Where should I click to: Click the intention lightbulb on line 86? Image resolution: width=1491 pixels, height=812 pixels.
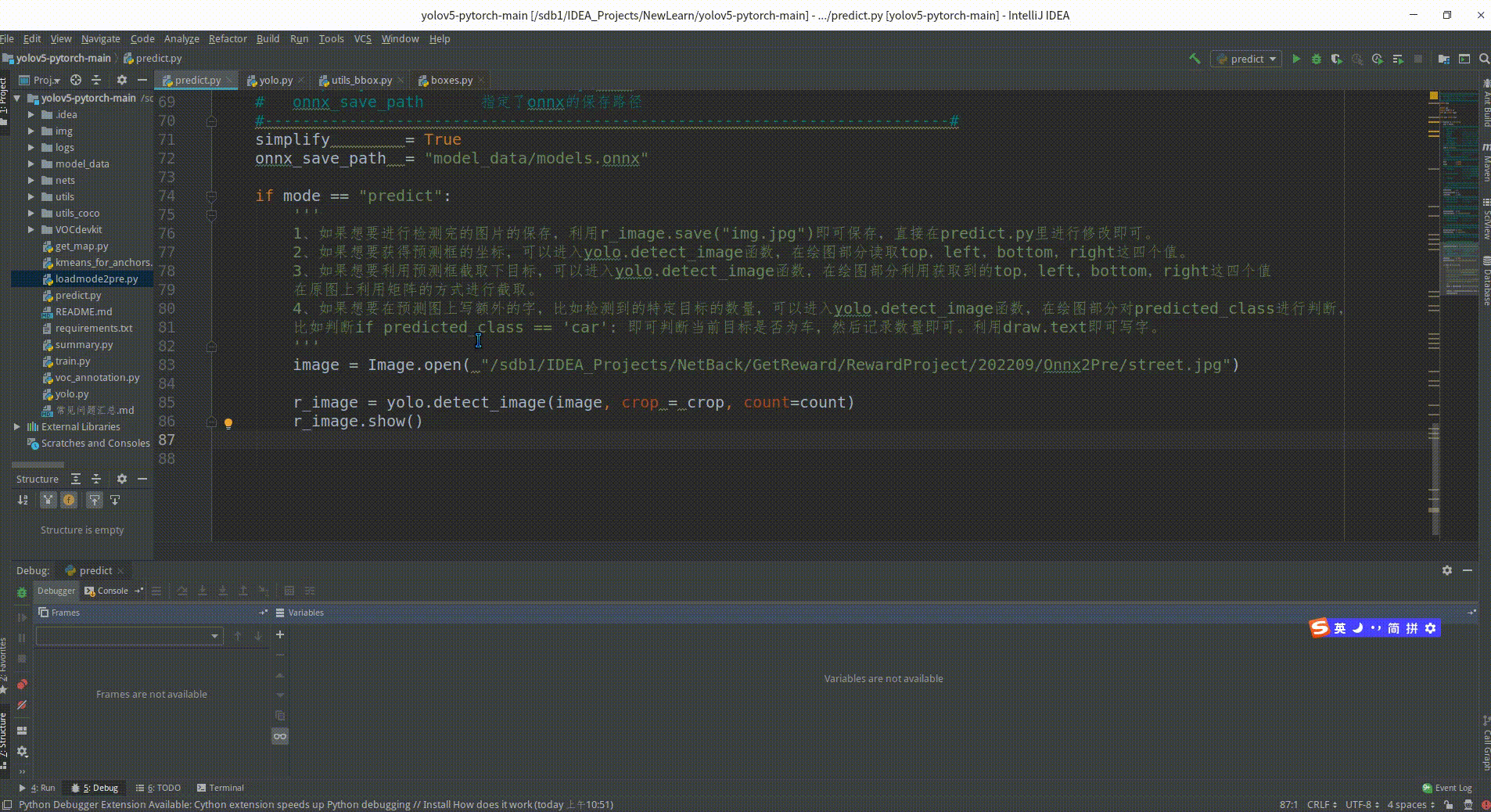pos(228,423)
